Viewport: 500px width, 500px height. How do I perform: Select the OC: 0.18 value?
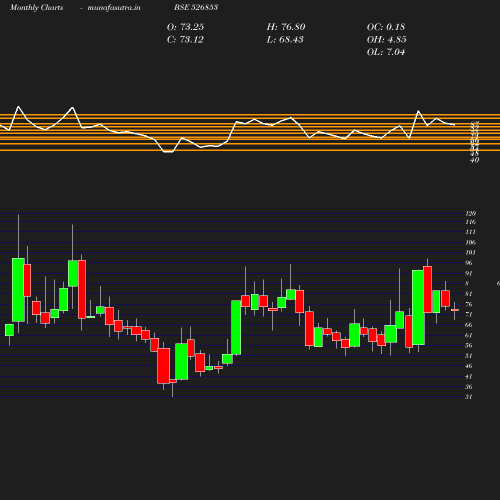(386, 27)
